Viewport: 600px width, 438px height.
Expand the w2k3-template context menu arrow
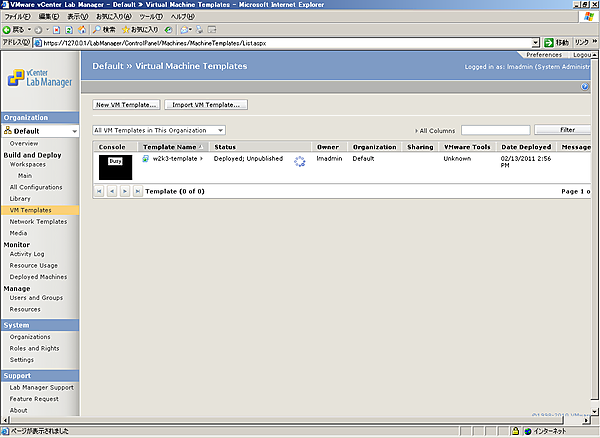coord(201,159)
